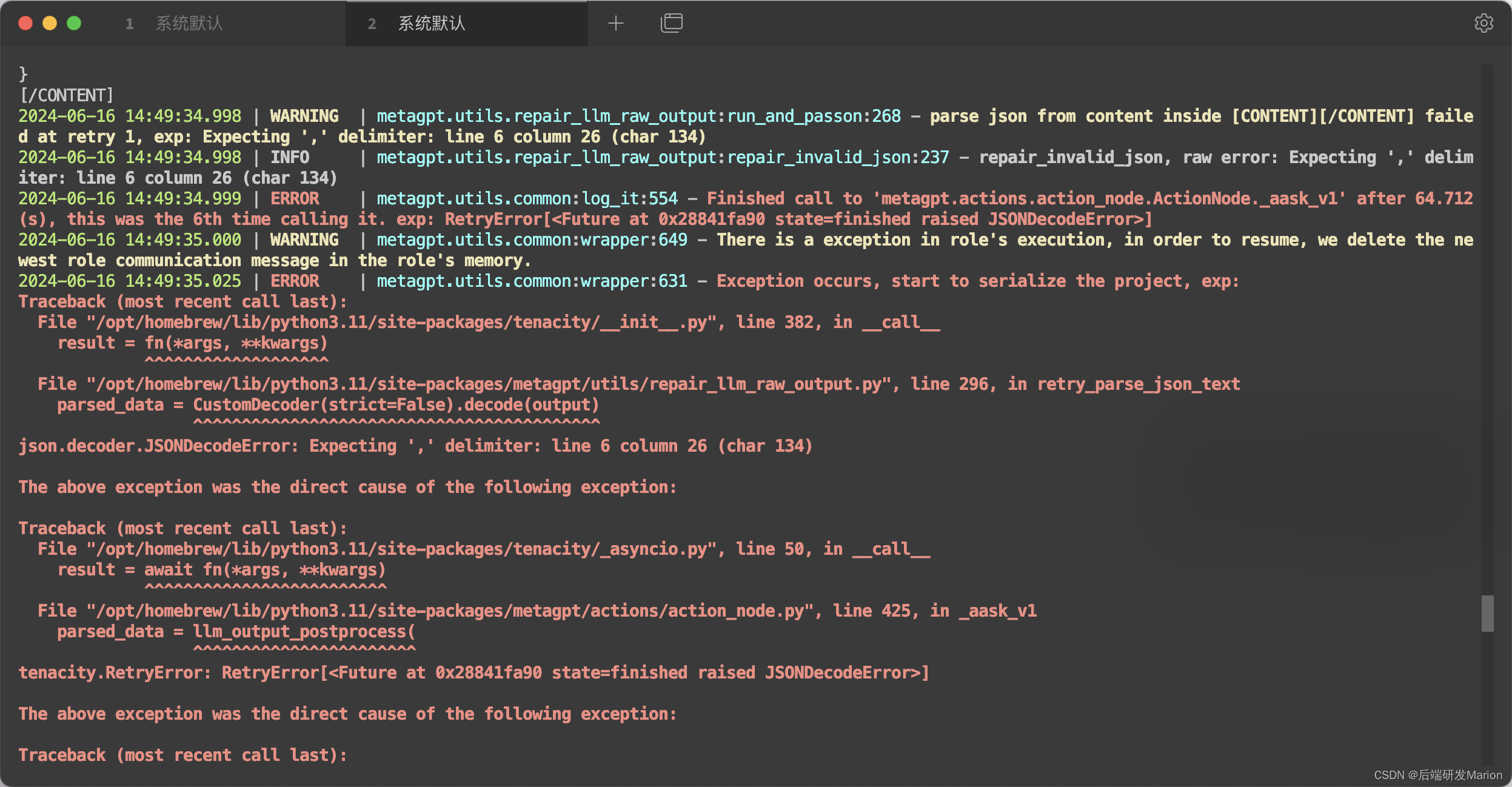Click the scrollbar thumb on right edge

(1487, 613)
